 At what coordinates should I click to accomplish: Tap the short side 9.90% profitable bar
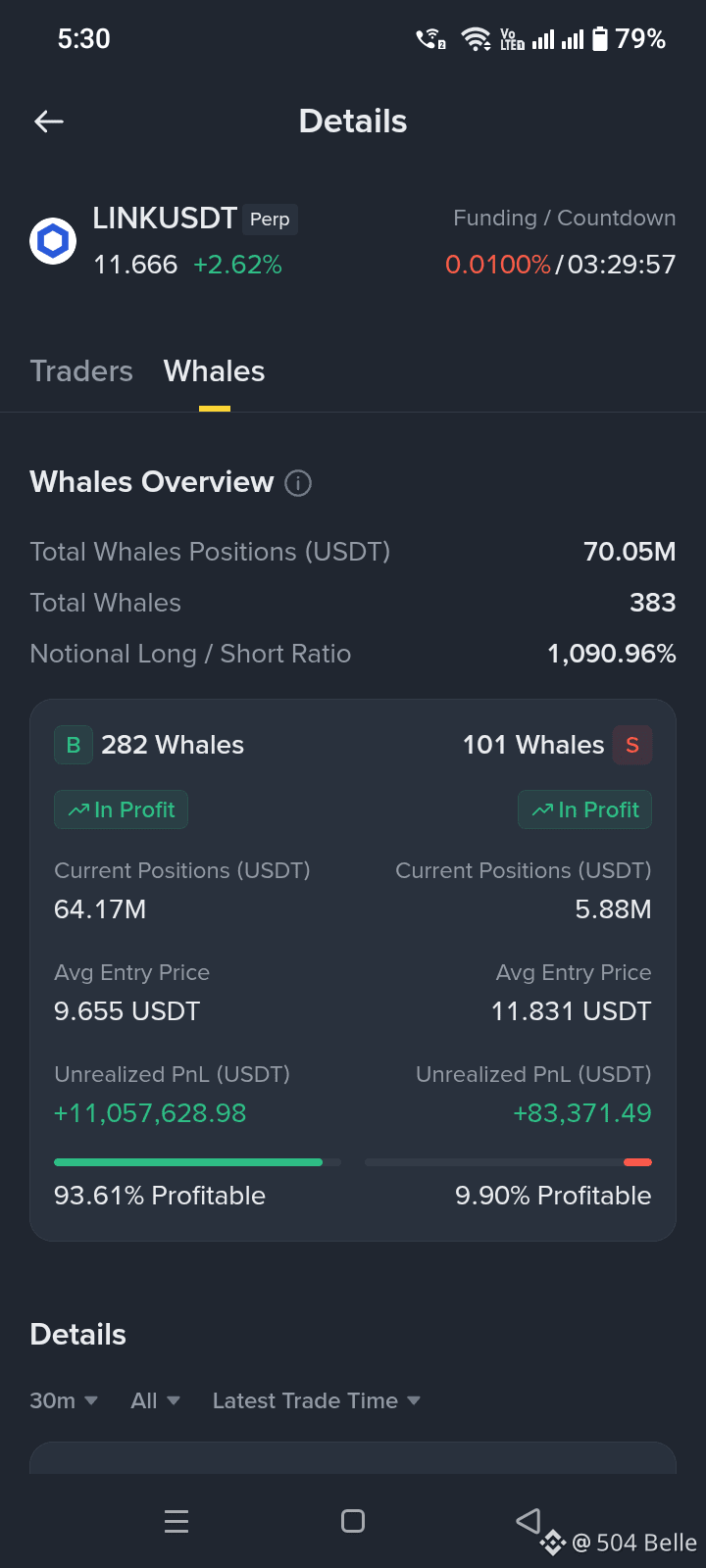click(x=508, y=1162)
